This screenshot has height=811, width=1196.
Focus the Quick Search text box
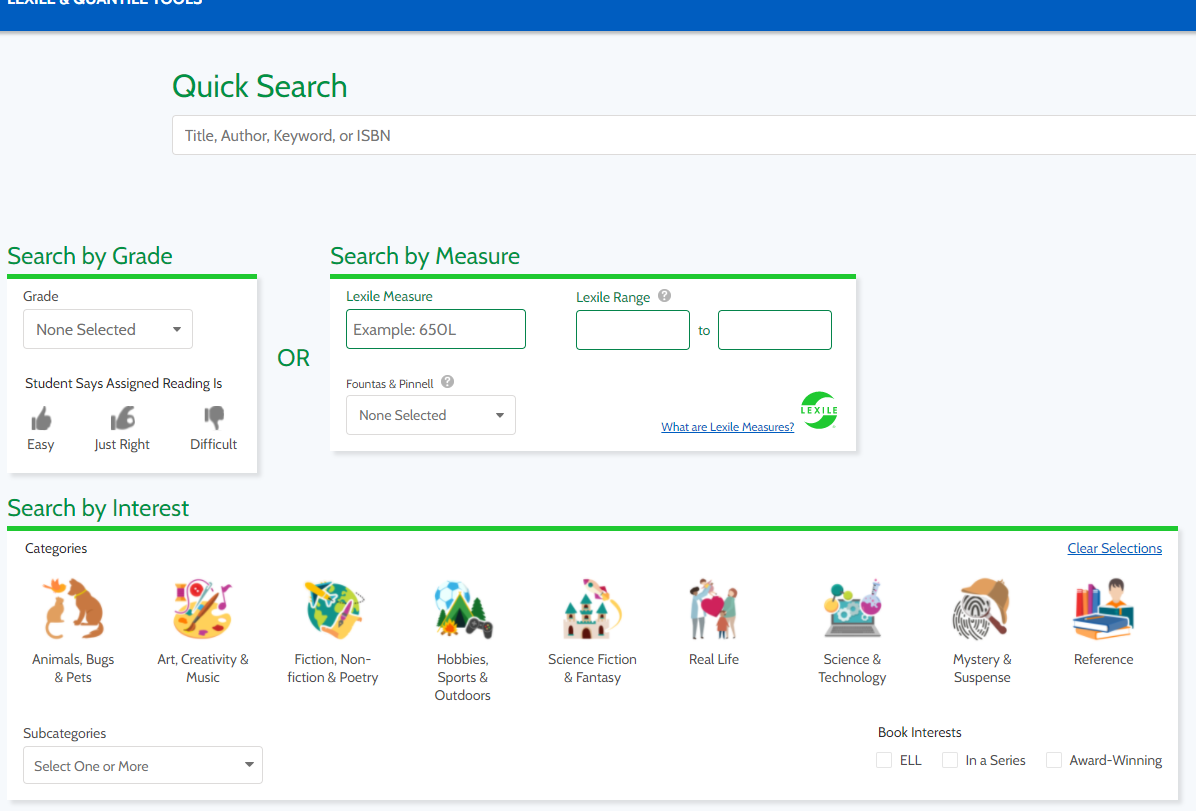point(684,135)
